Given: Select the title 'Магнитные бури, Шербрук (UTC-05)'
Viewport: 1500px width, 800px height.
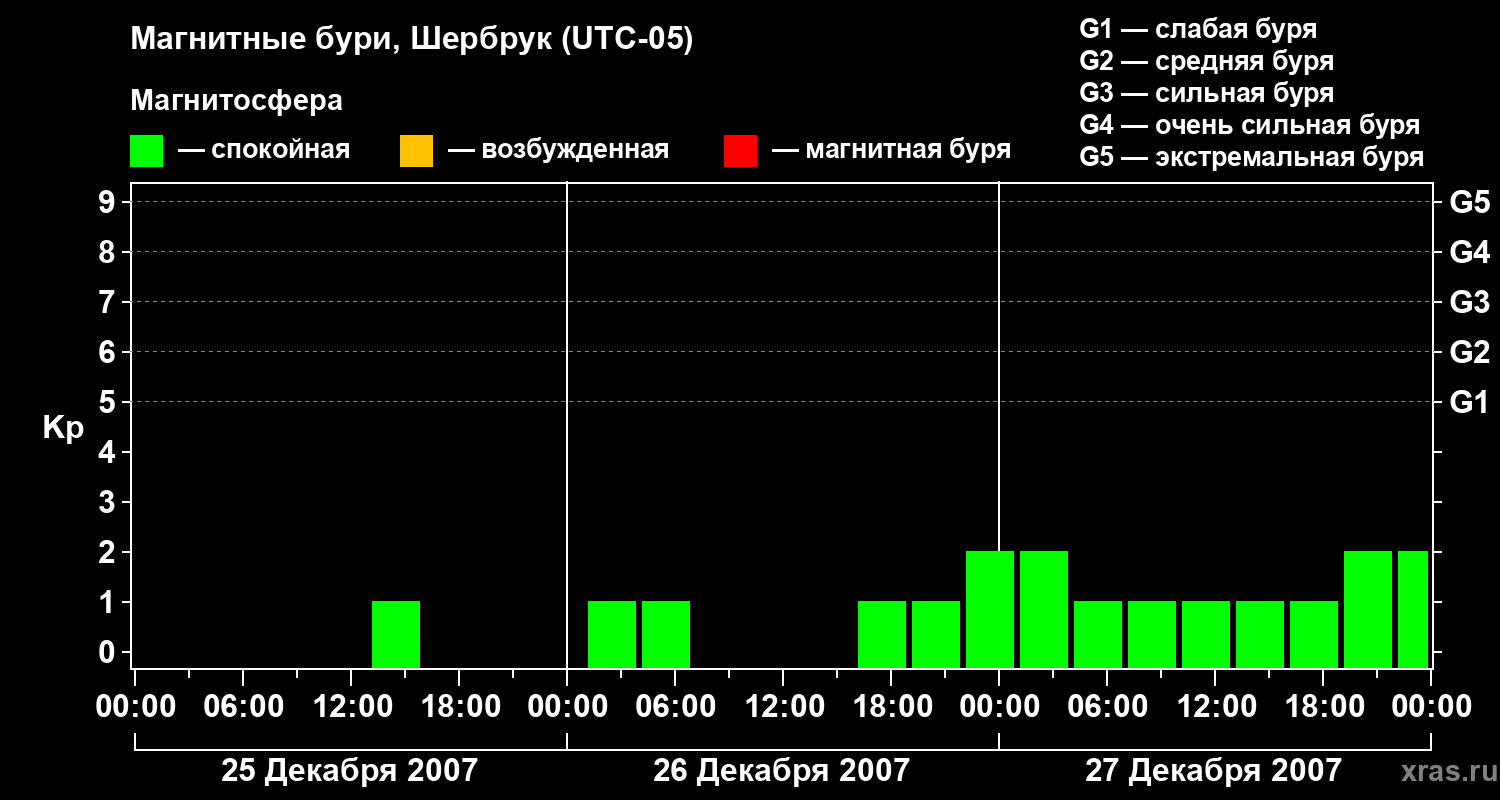Looking at the screenshot, I should click(411, 40).
